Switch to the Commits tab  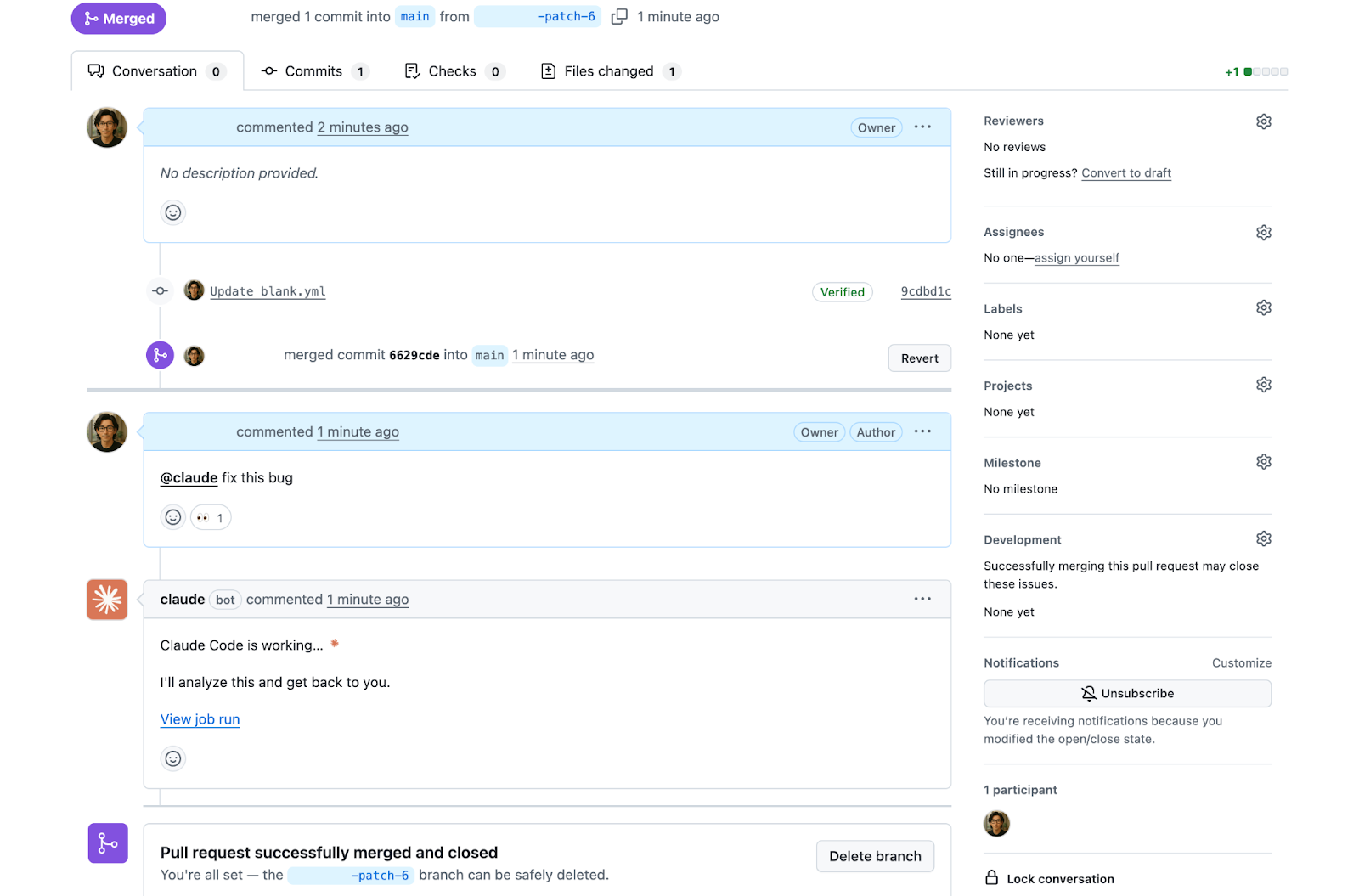[x=313, y=71]
